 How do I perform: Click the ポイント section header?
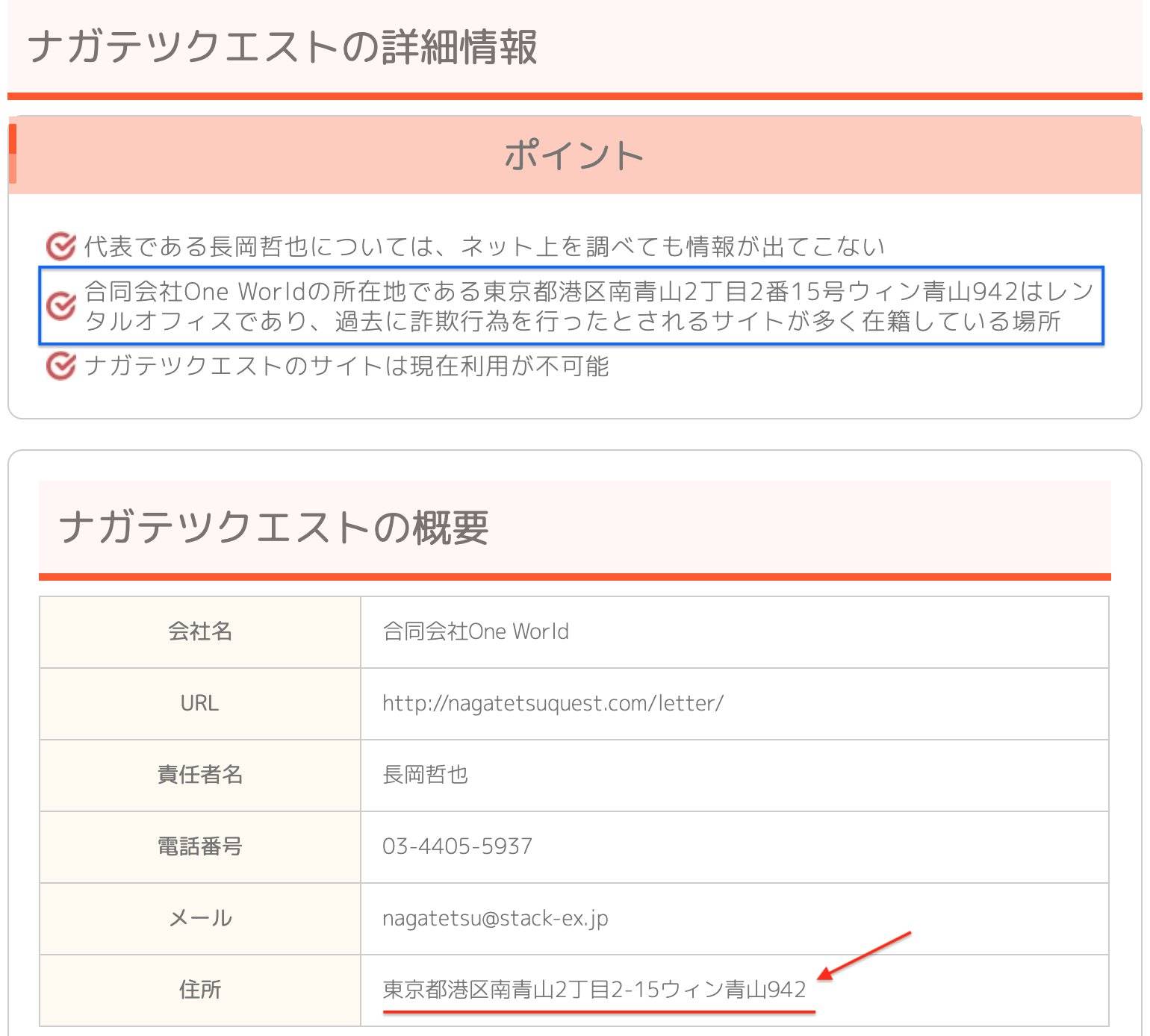[x=574, y=156]
